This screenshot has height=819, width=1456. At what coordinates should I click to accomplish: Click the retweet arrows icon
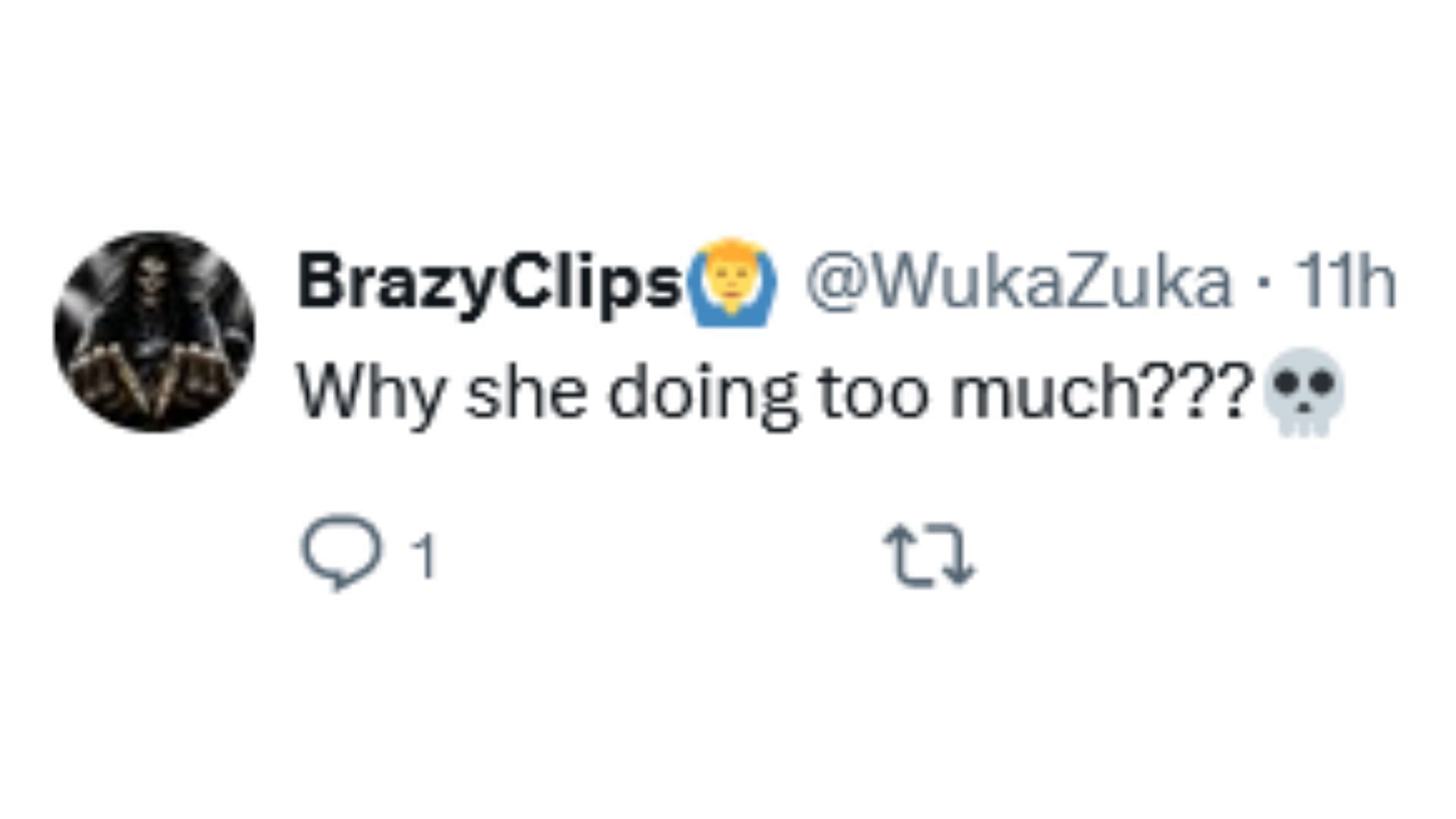pos(930,557)
